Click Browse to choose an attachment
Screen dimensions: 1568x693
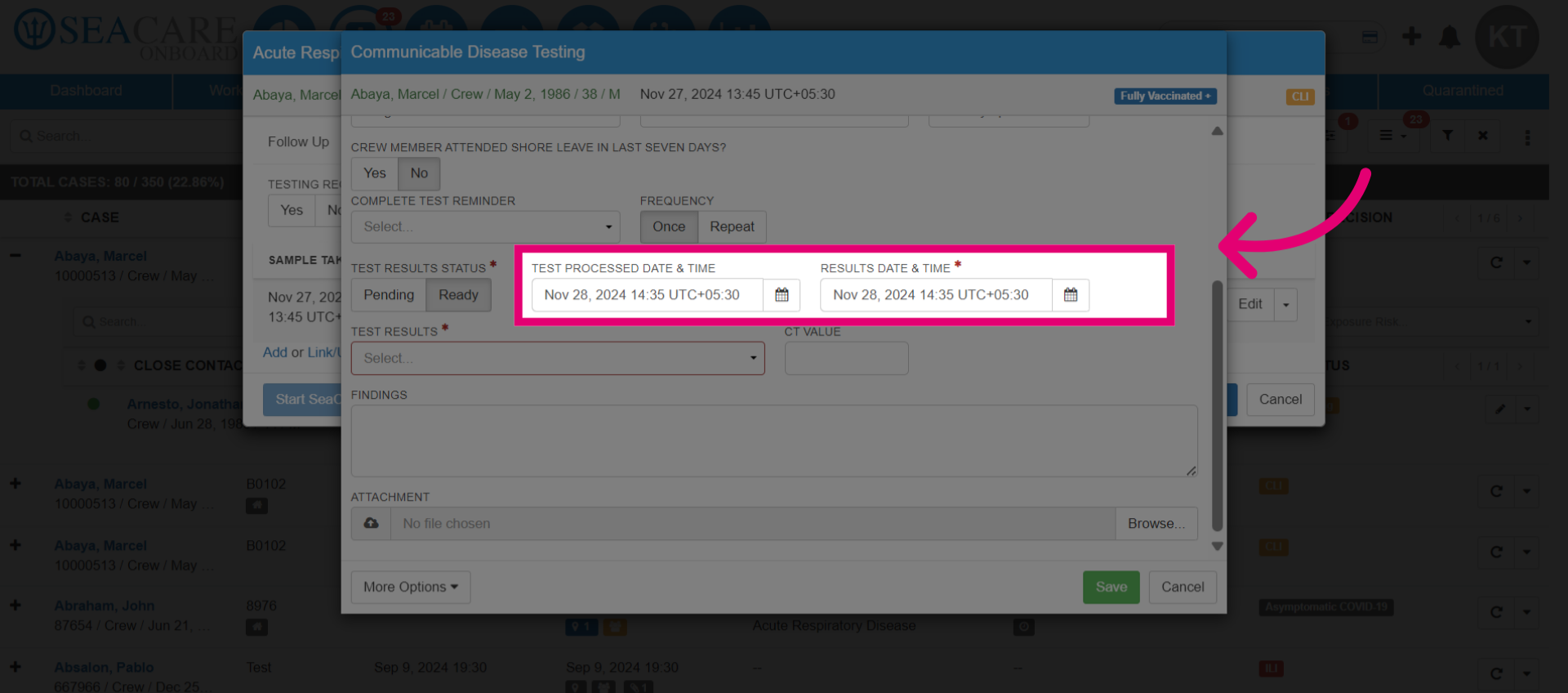pos(1156,524)
